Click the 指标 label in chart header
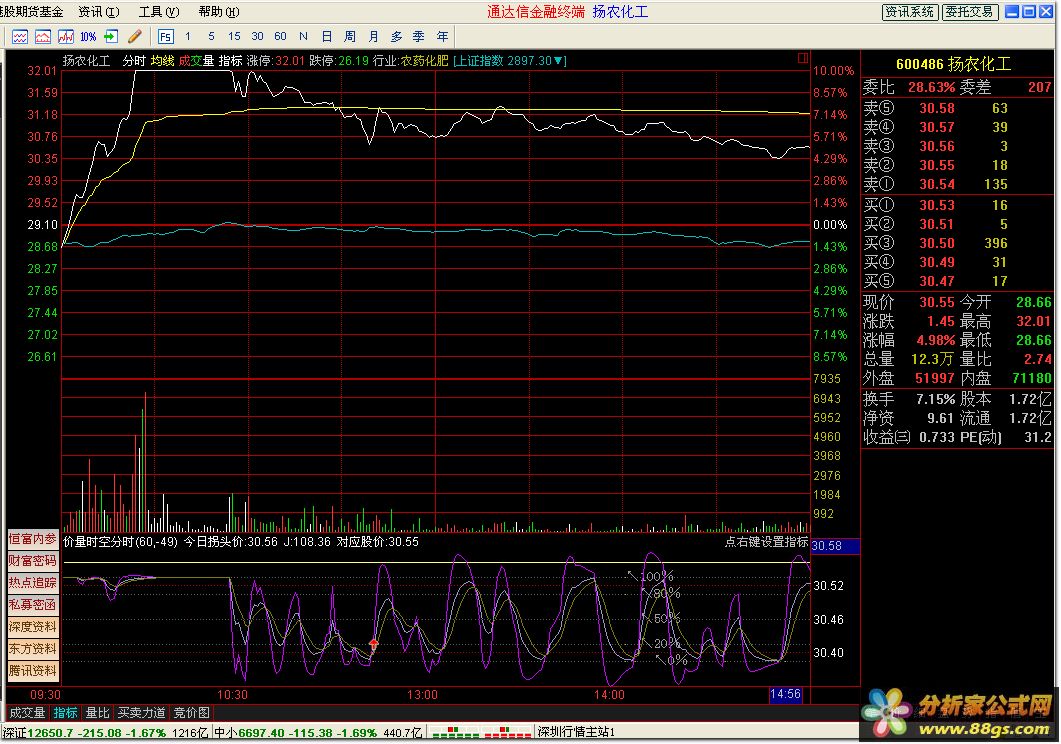The image size is (1061, 744). click(x=231, y=61)
